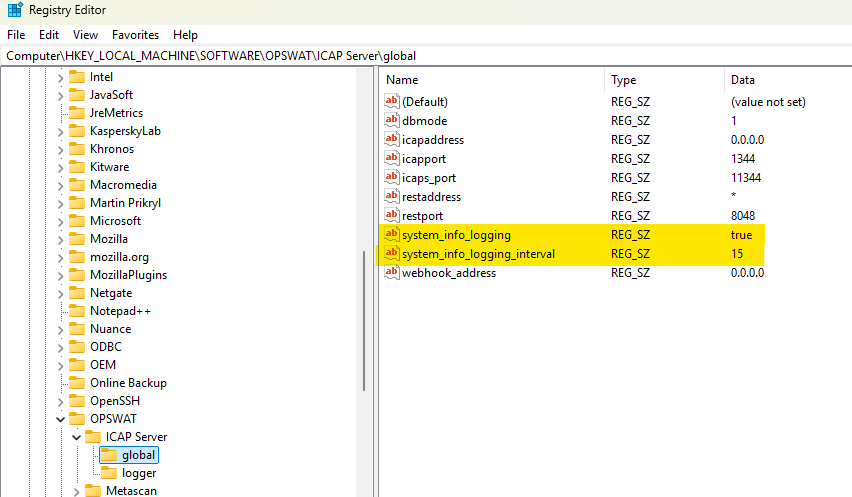Expand the Netgate key

[60, 294]
